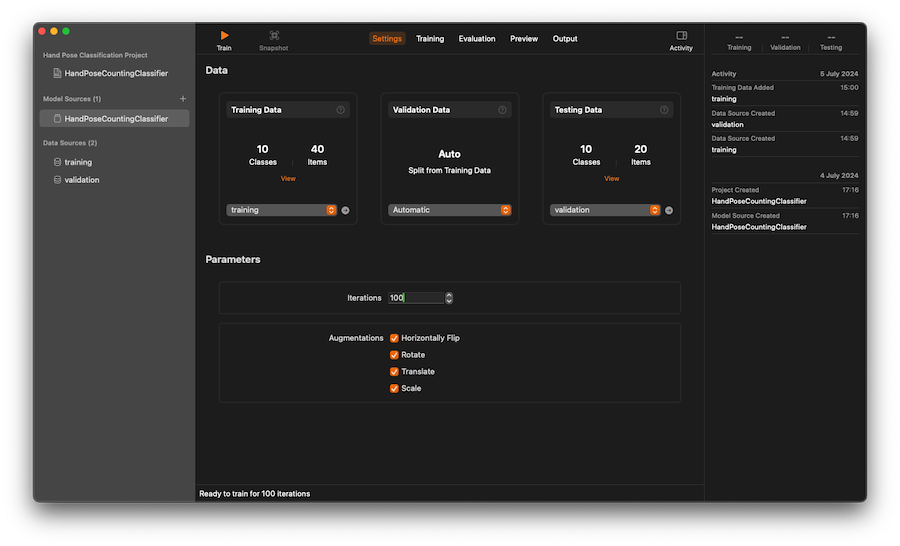
Task: Click the Ready to train status text
Action: point(254,494)
